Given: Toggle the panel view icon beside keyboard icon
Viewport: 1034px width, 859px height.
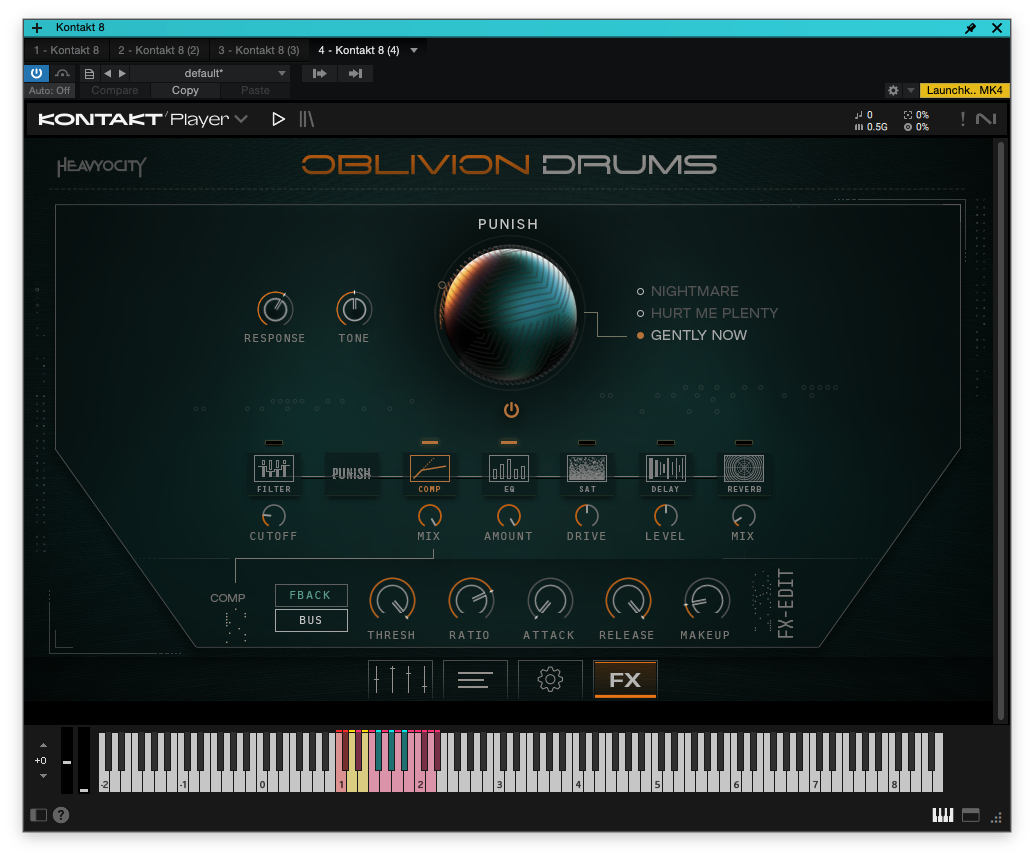Looking at the screenshot, I should click(971, 815).
